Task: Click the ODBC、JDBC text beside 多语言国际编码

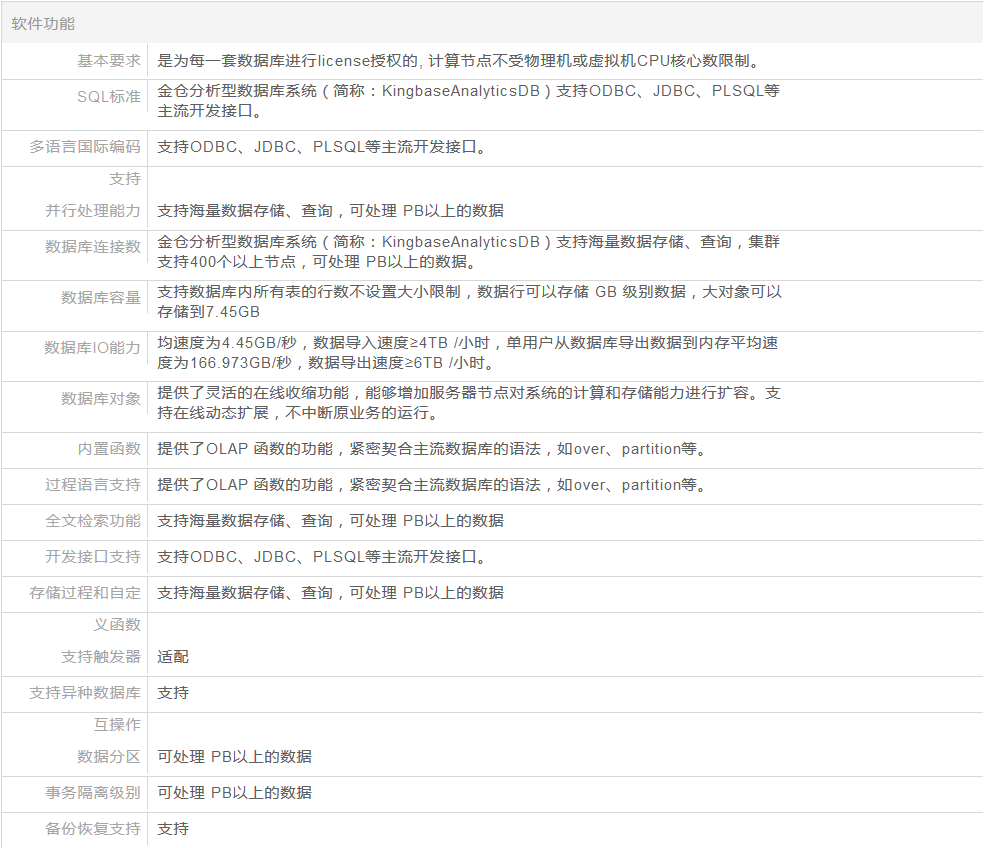Action: (x=321, y=147)
